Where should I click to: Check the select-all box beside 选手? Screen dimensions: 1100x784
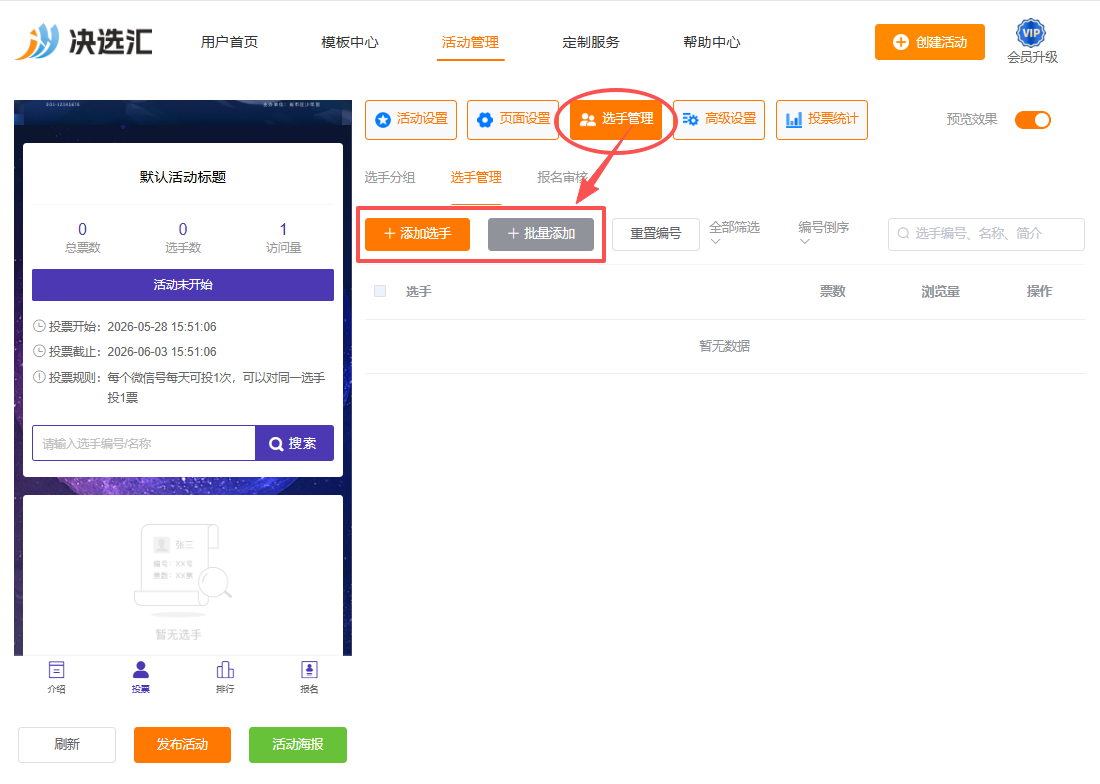pos(380,291)
